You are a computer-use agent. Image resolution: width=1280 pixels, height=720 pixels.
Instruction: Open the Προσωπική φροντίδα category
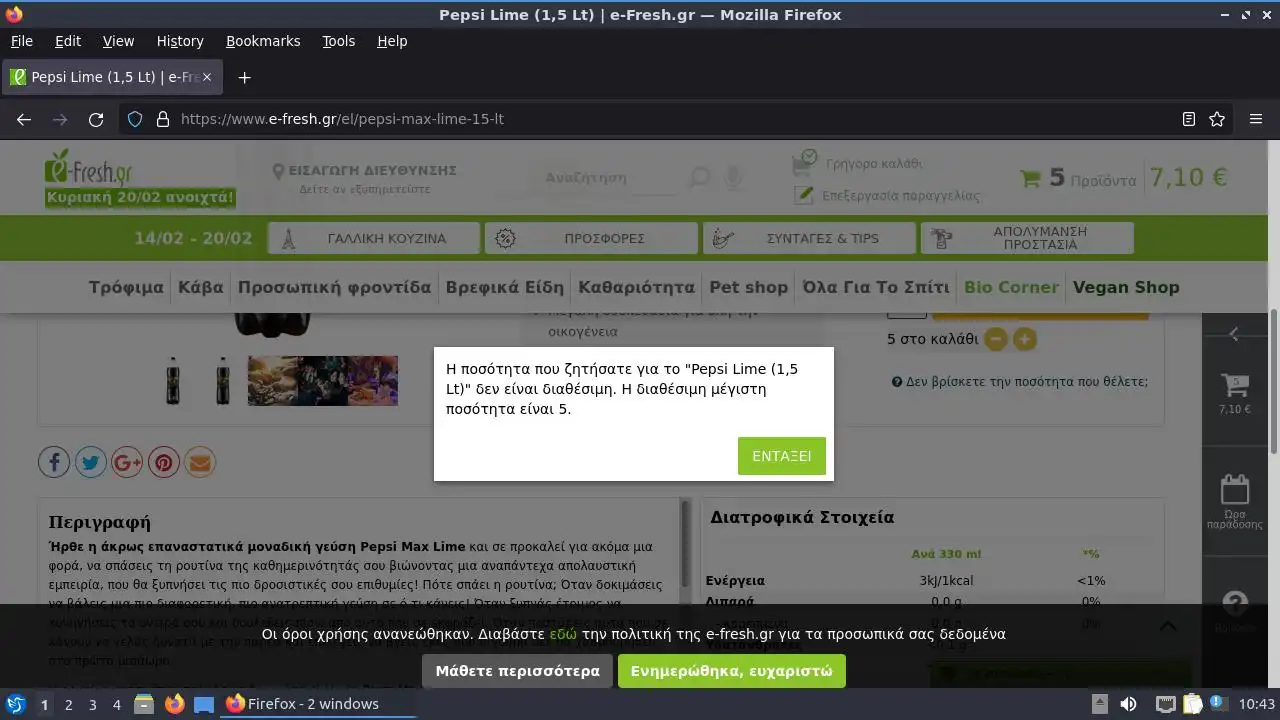335,287
